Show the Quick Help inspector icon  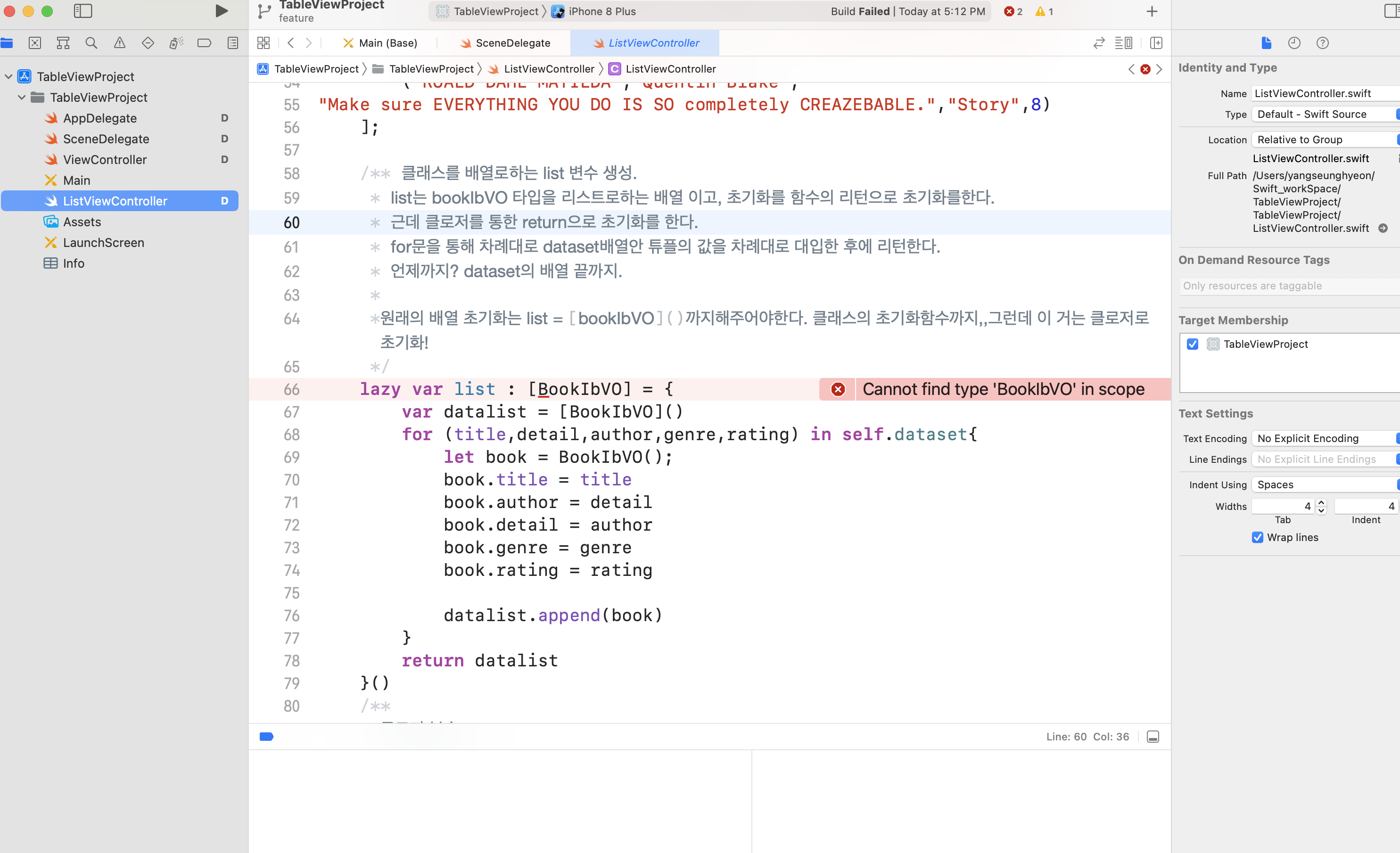tap(1322, 42)
